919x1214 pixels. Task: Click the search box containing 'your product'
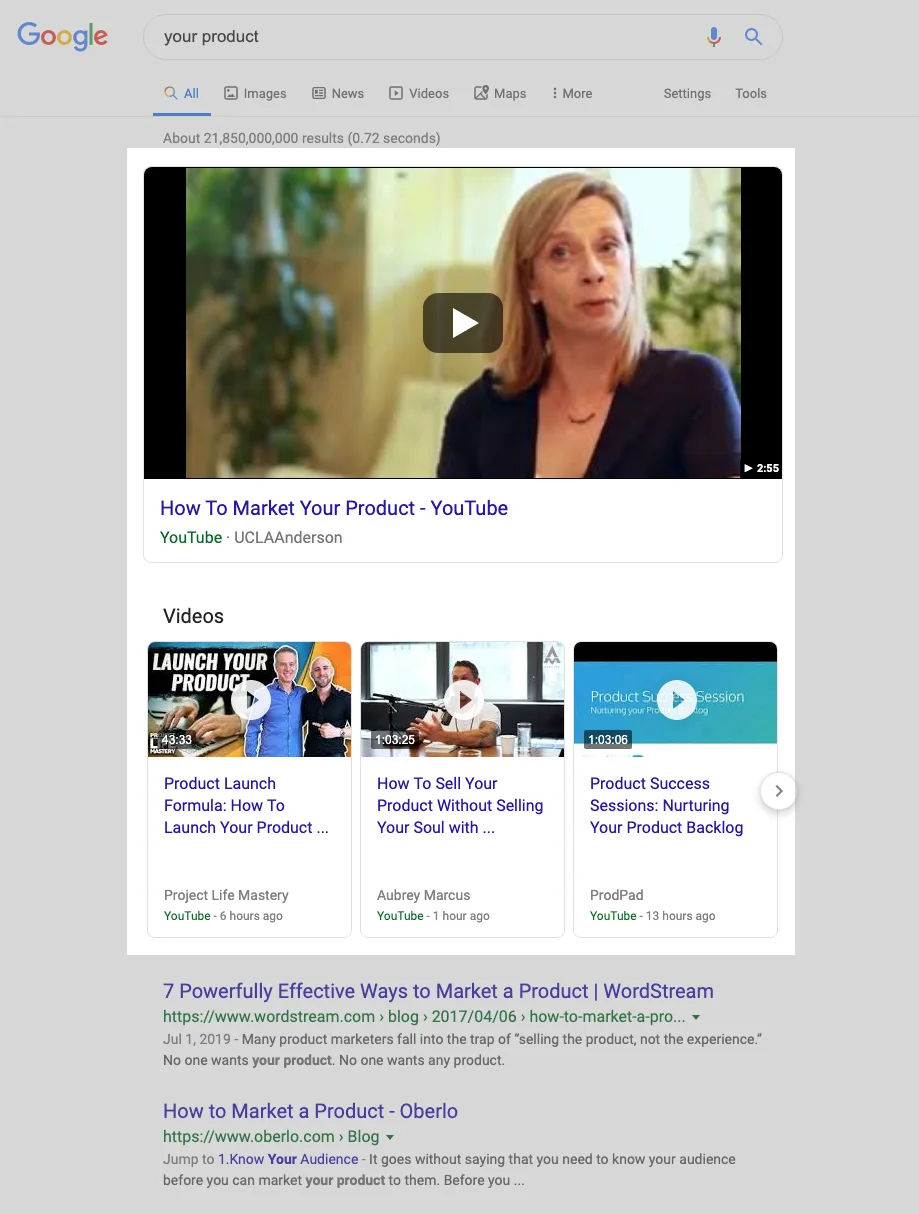[x=430, y=37]
